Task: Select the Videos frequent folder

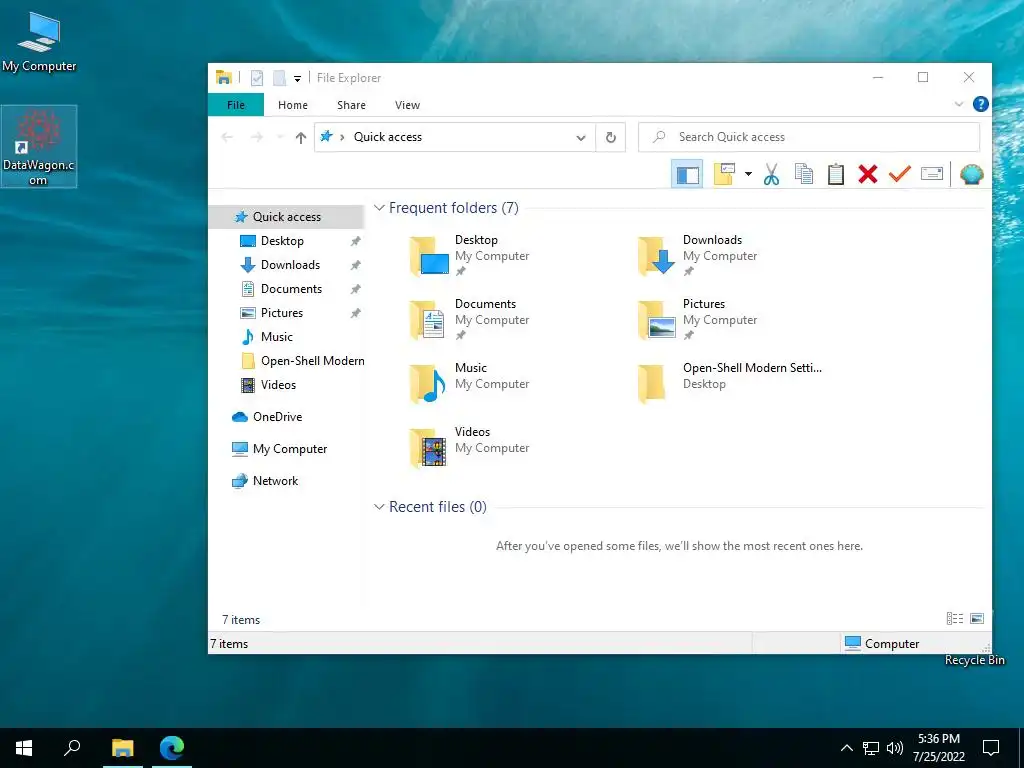Action: (471, 447)
